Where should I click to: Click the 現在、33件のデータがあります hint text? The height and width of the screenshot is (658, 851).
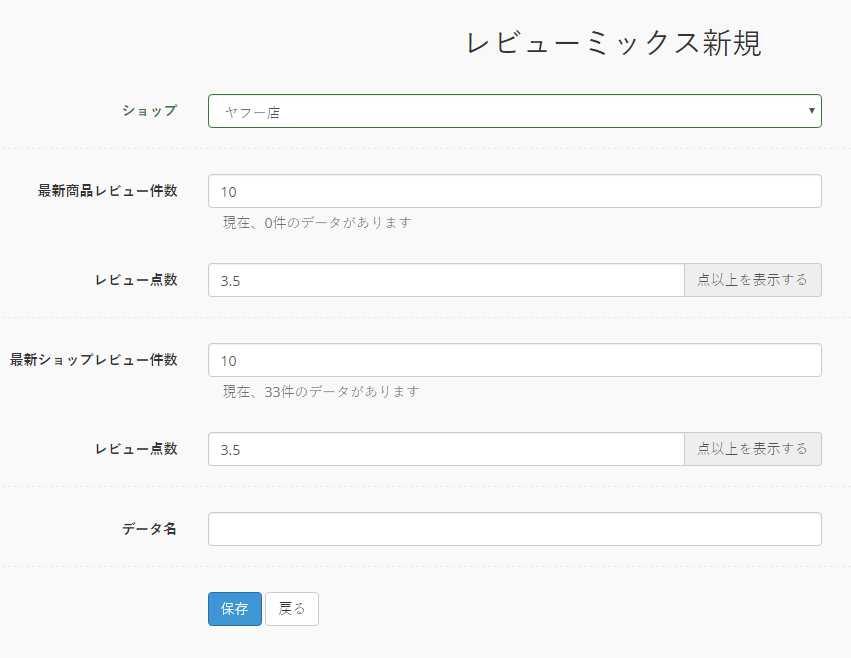pyautogui.click(x=321, y=392)
